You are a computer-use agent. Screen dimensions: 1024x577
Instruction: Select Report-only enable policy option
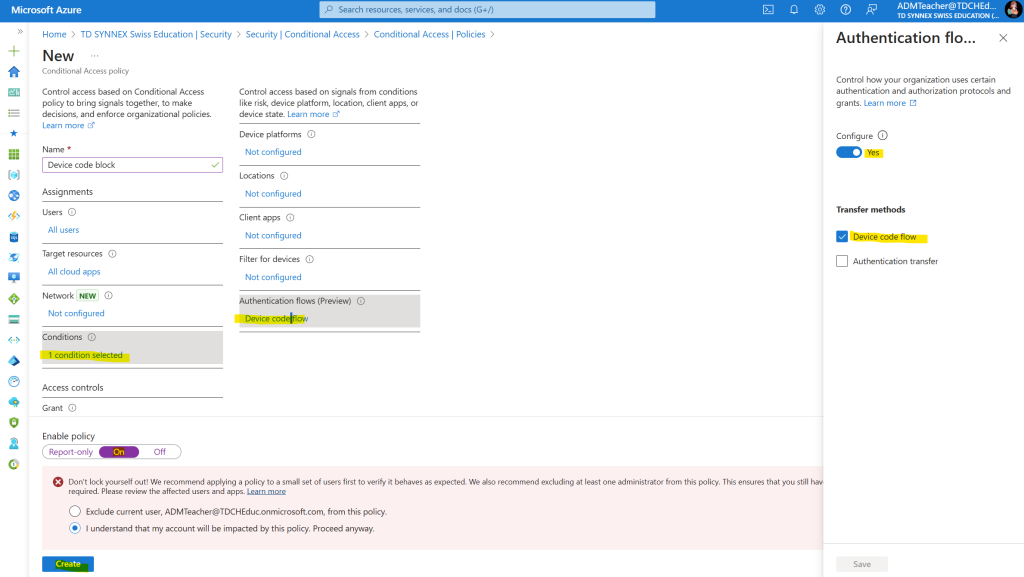coord(71,452)
